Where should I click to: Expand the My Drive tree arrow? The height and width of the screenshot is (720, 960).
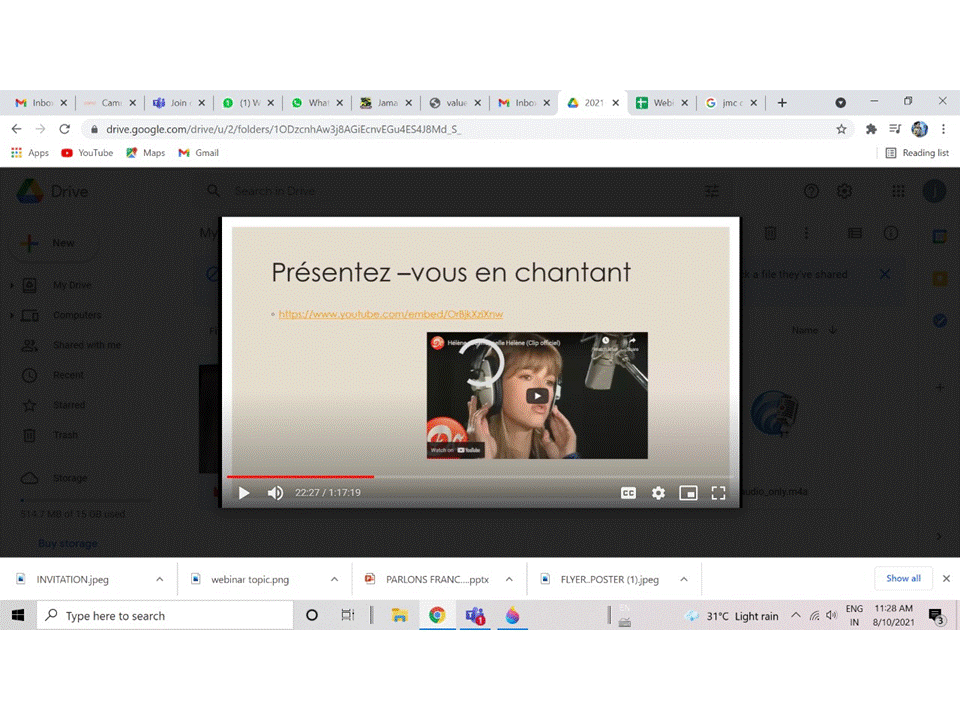tap(12, 285)
